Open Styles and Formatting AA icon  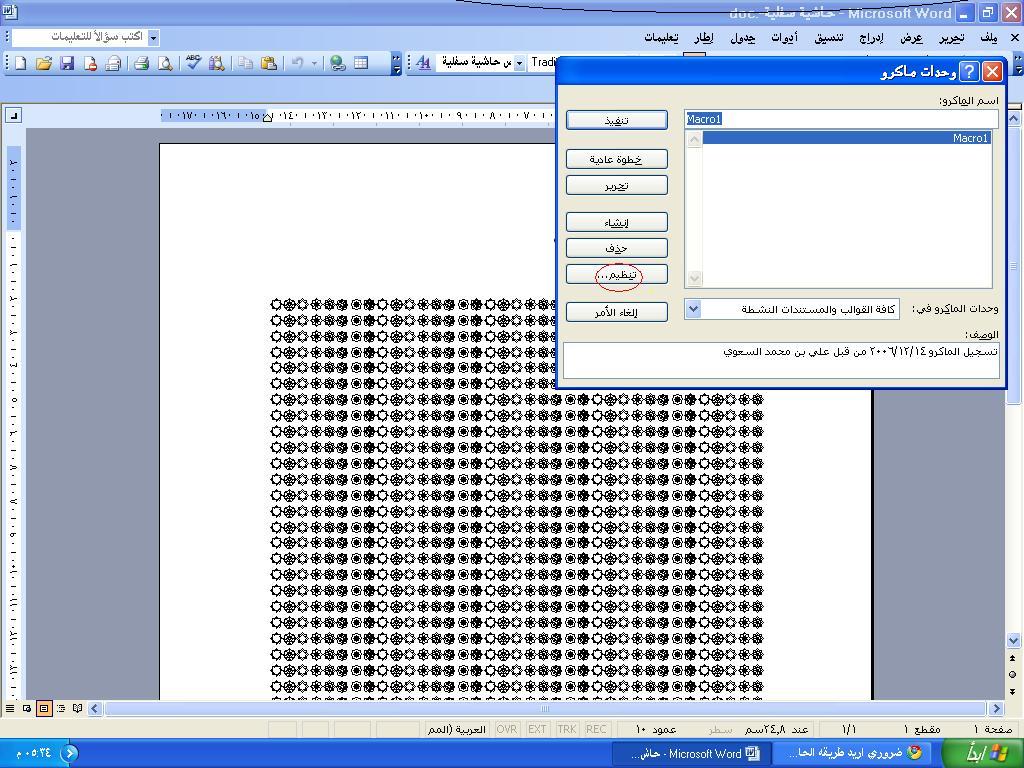tap(423, 63)
